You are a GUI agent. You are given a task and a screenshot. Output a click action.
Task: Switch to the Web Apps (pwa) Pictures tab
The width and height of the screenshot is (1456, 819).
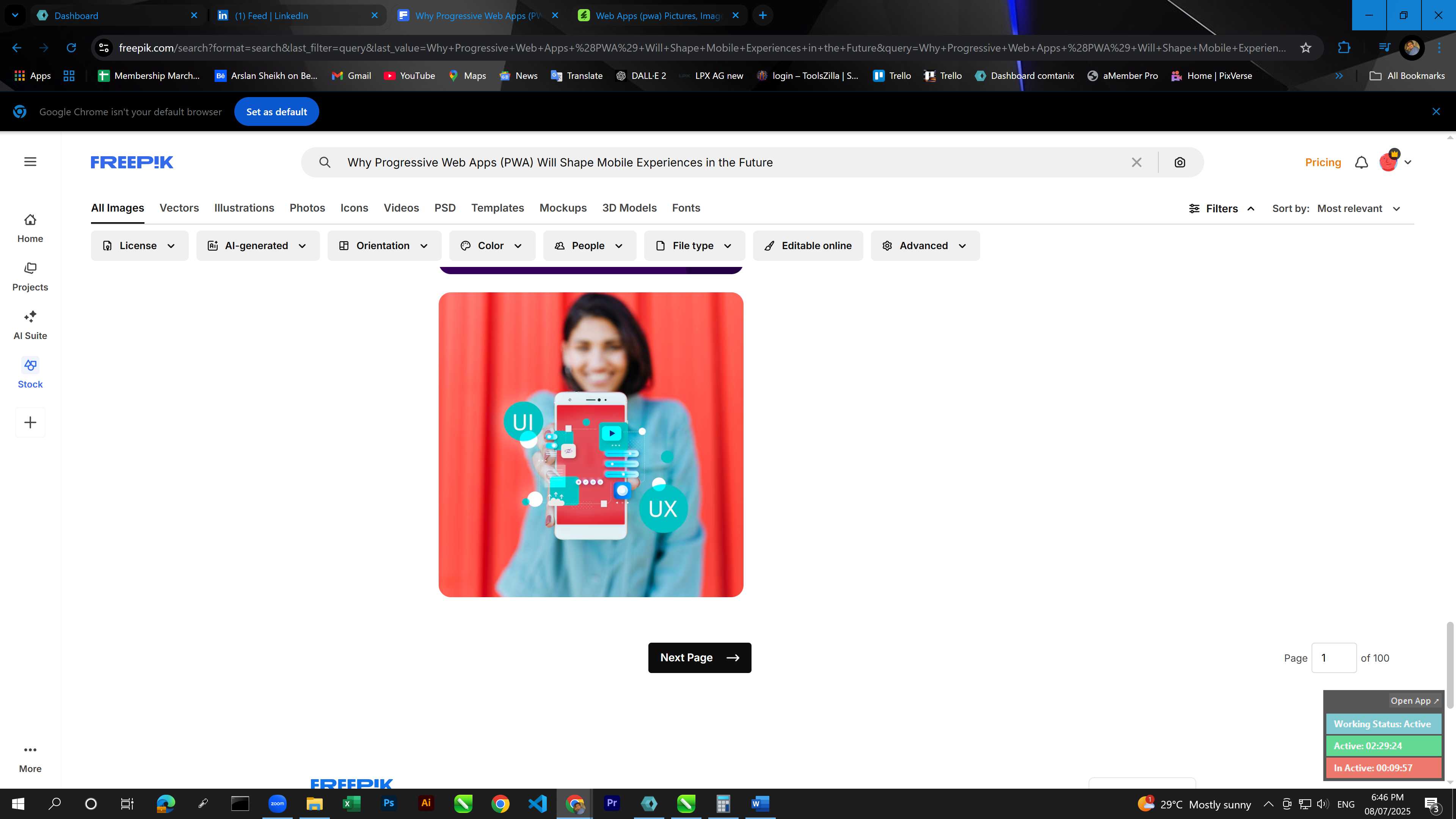coord(658,15)
